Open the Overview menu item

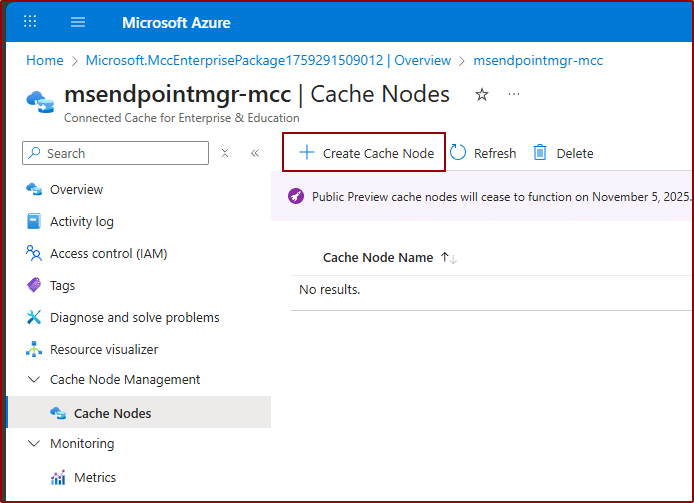[76, 190]
